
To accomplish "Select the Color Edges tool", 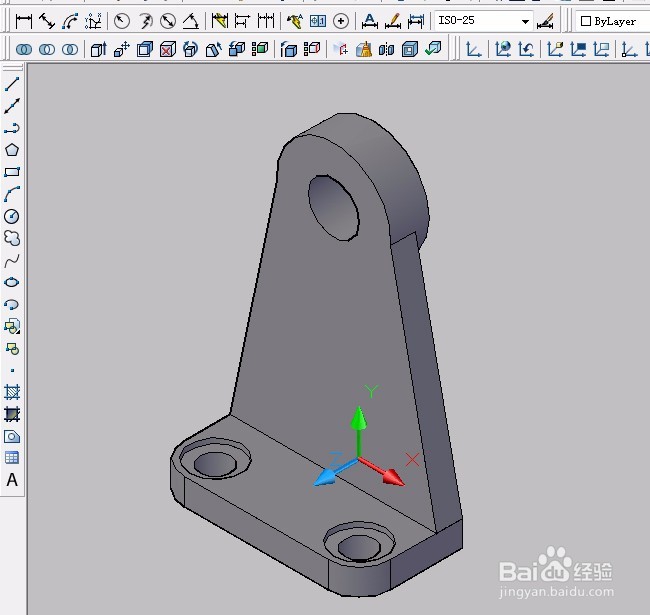I will (x=312, y=49).
